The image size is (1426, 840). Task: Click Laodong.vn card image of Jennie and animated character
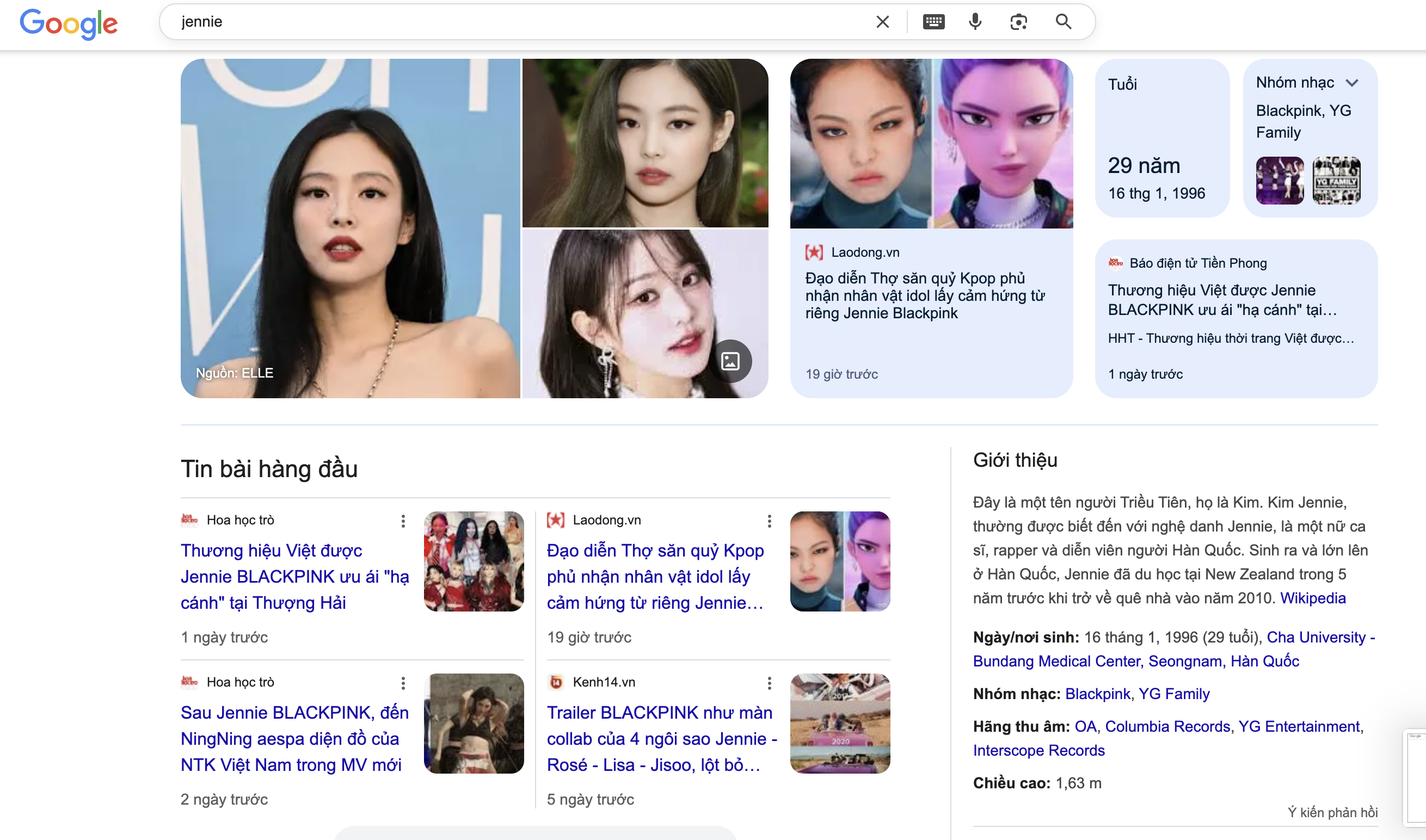[931, 144]
